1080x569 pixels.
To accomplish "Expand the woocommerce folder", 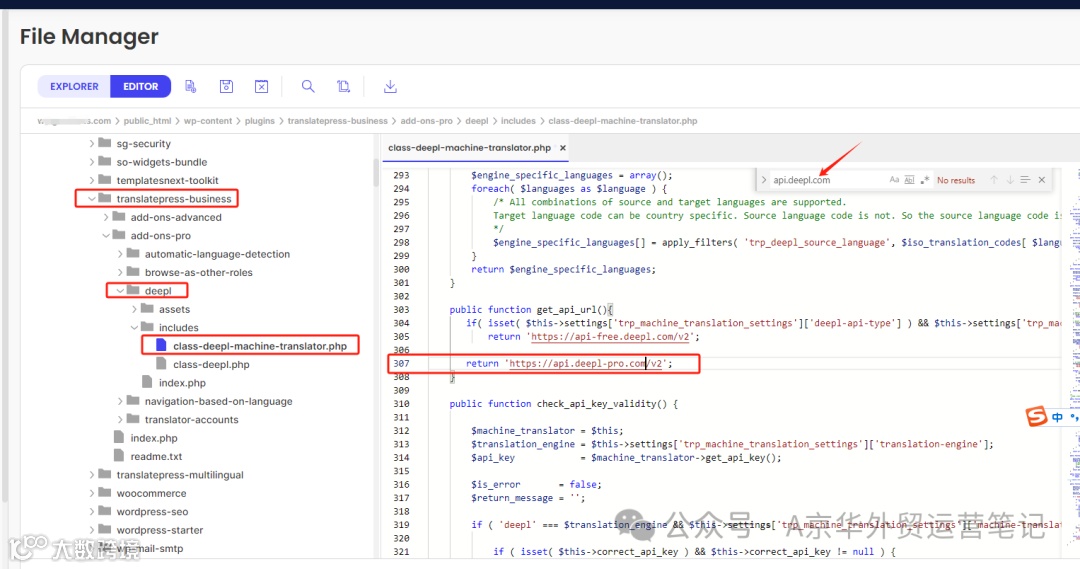I will coord(92,493).
